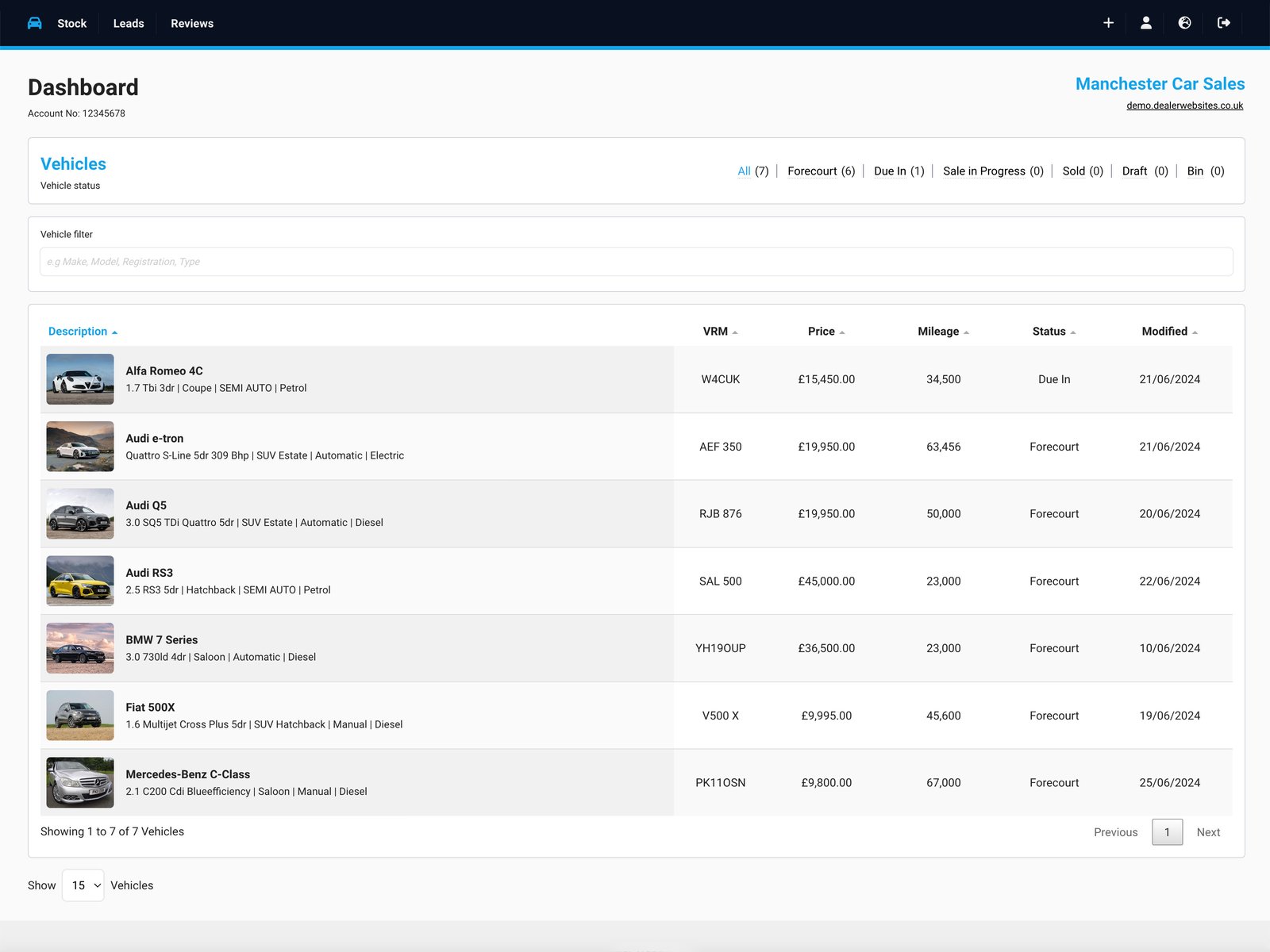The width and height of the screenshot is (1270, 952).
Task: Open the Show 15 vehicles dropdown
Action: click(83, 885)
